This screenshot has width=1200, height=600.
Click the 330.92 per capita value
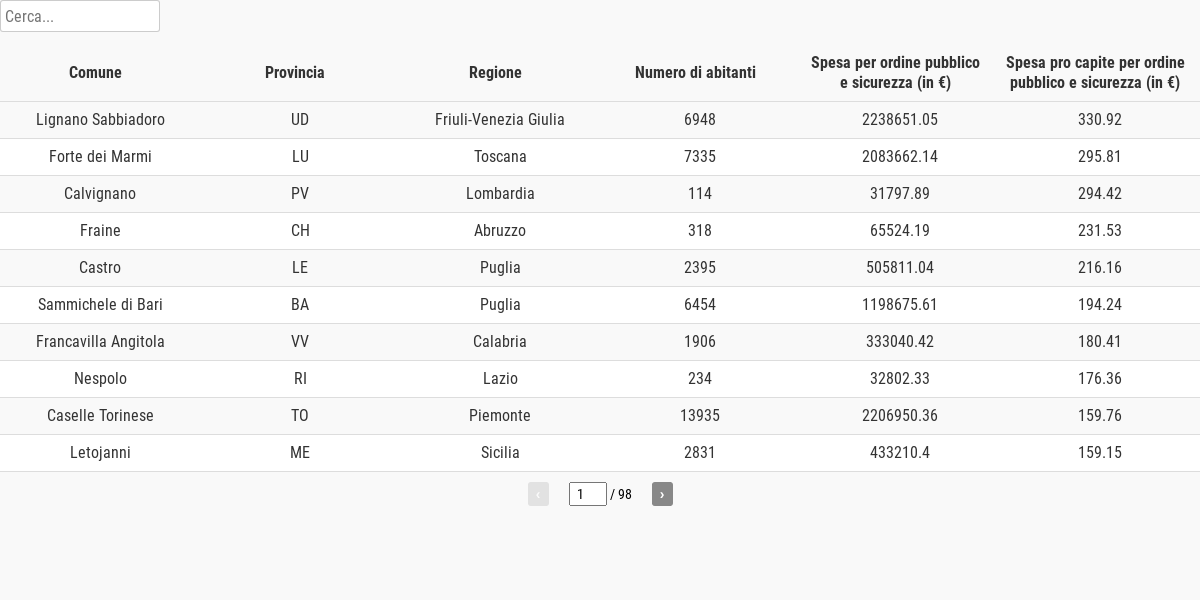point(1100,120)
